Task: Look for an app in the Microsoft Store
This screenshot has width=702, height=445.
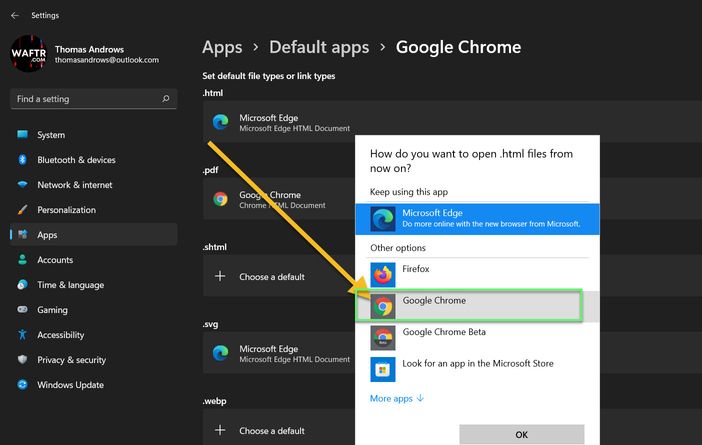Action: [x=477, y=369]
